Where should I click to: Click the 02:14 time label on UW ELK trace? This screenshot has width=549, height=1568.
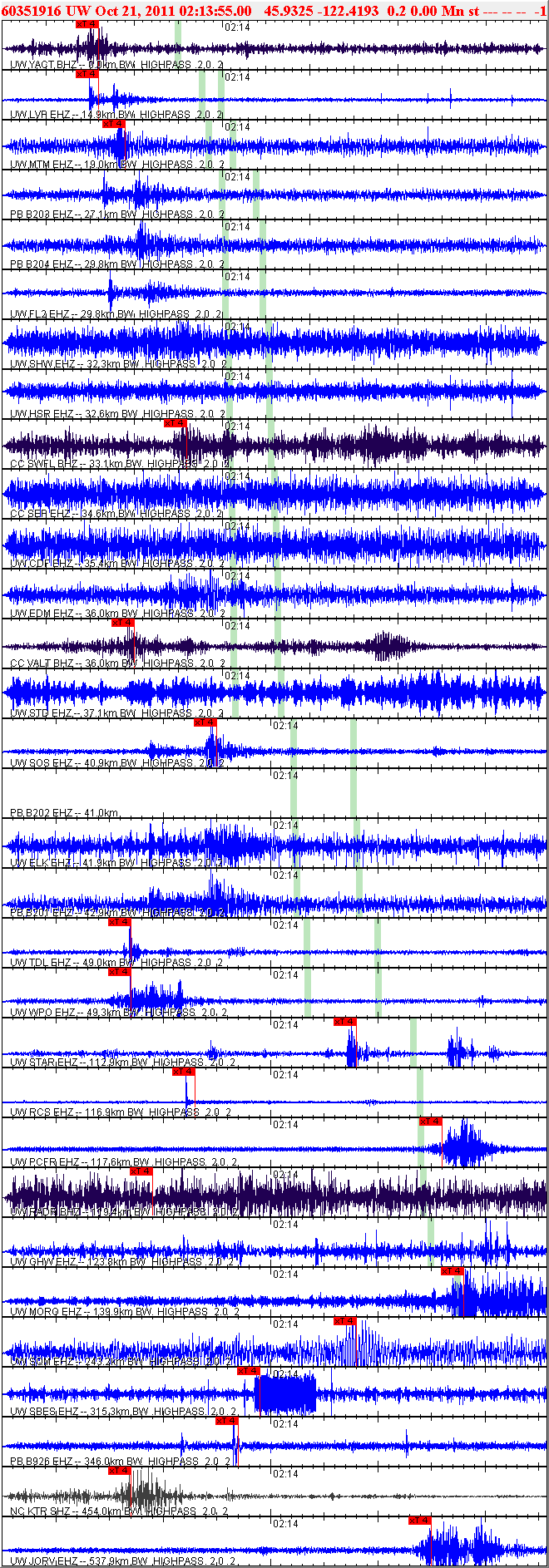tap(285, 826)
